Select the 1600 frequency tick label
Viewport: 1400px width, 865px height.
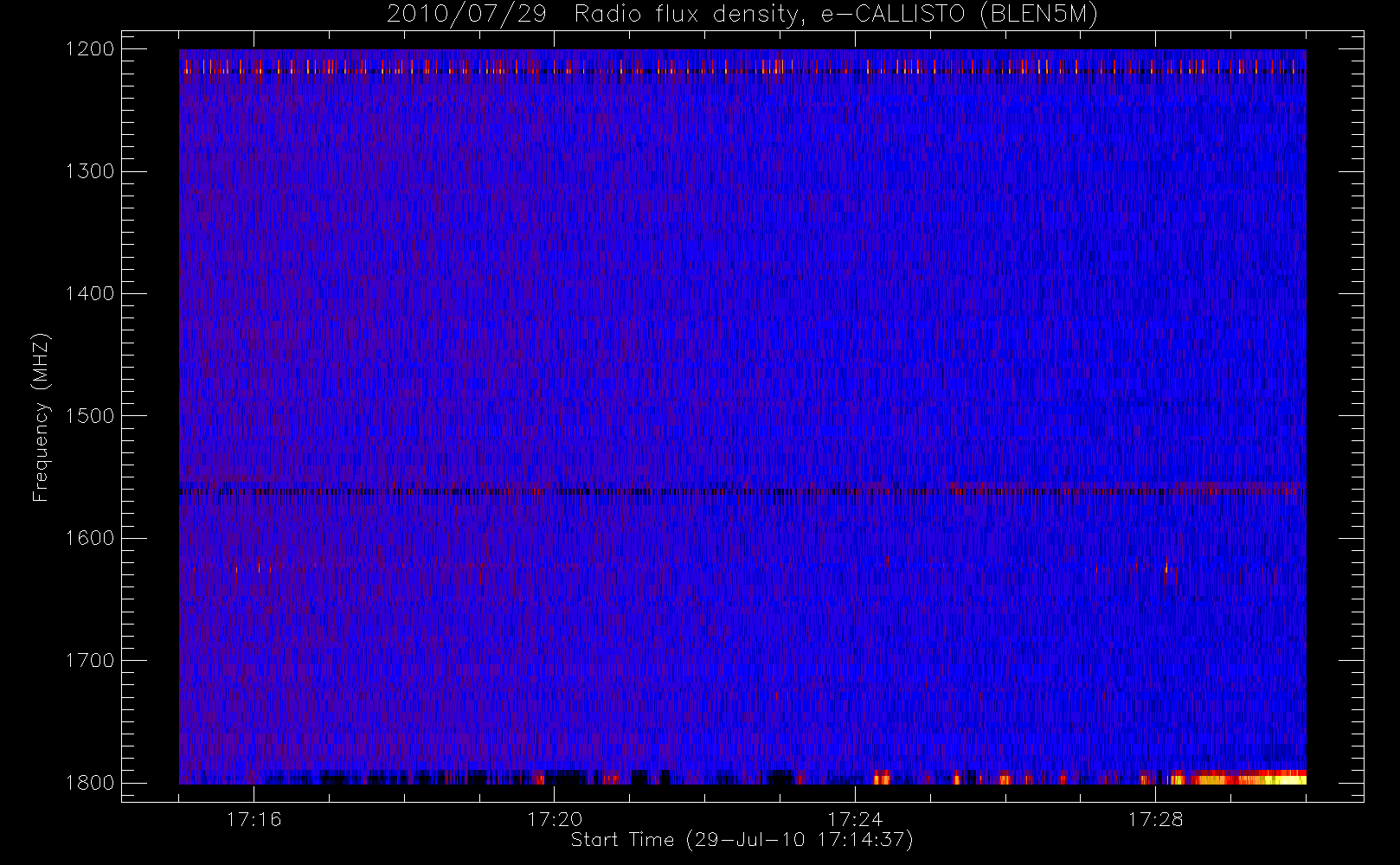tap(90, 538)
